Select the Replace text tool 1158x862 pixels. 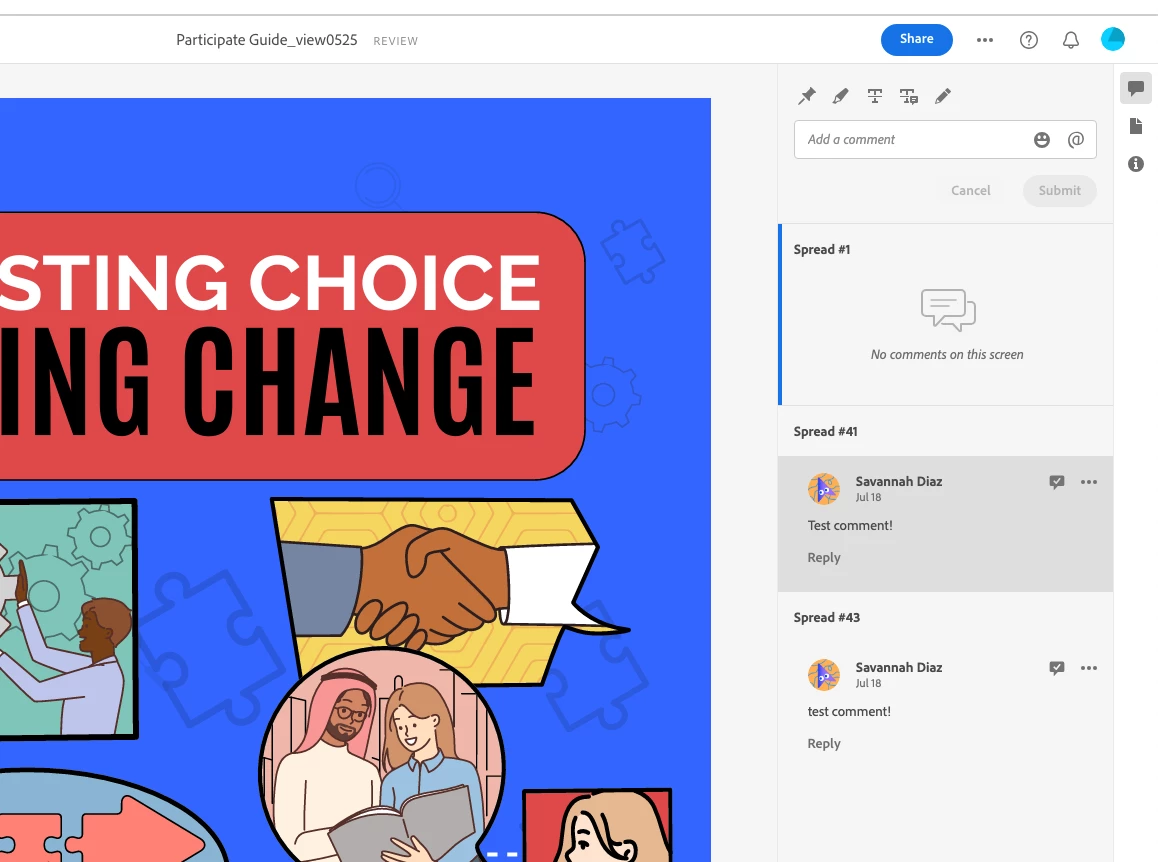(x=908, y=96)
